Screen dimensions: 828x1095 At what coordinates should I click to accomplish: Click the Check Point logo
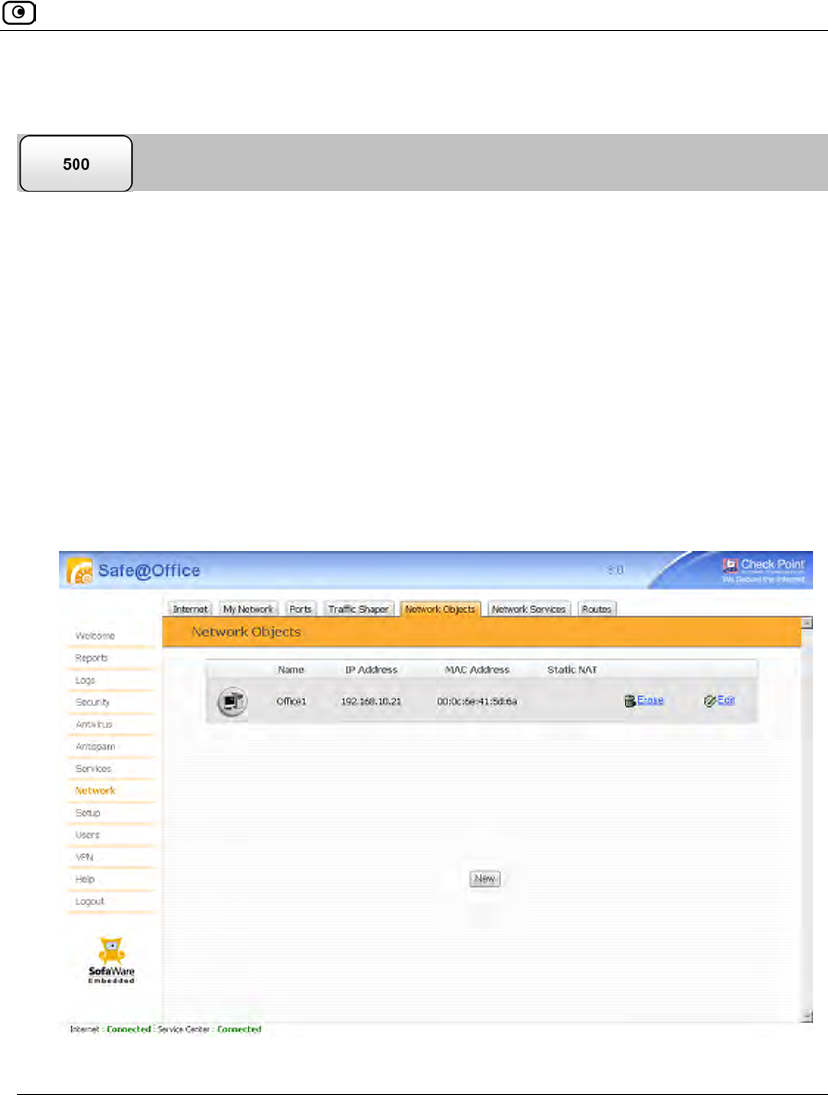[763, 569]
